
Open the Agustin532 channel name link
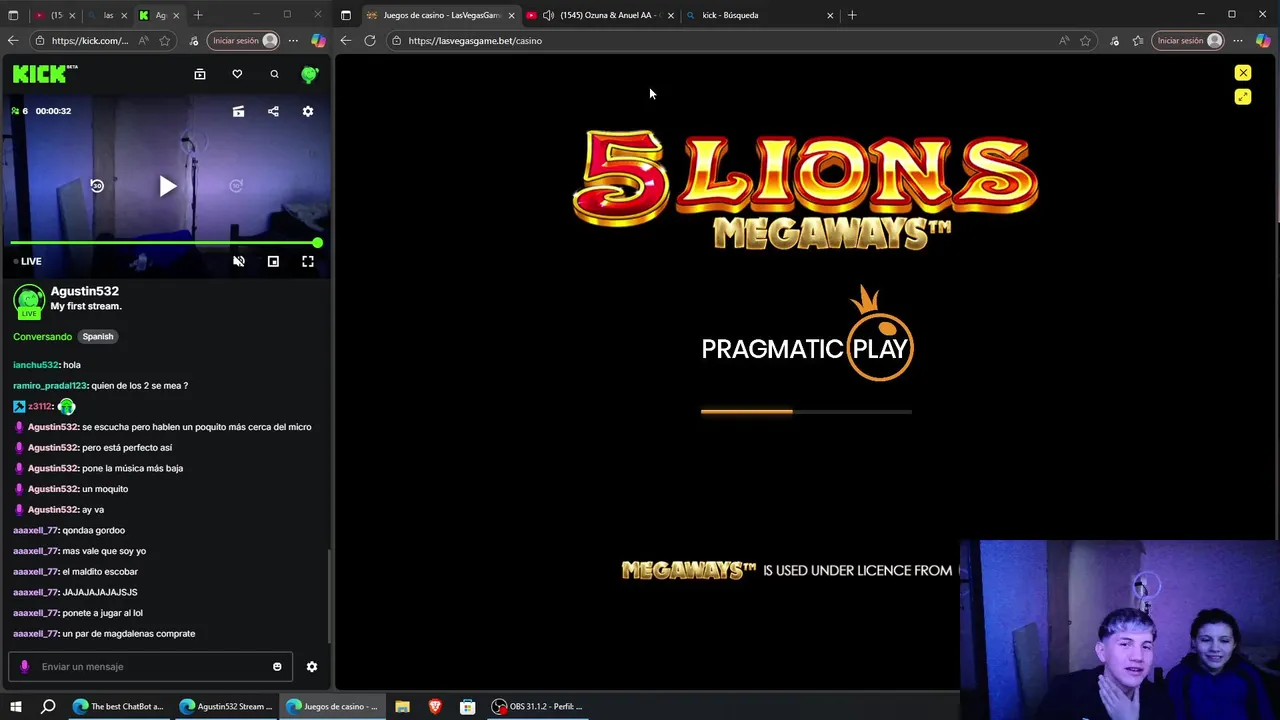[85, 291]
